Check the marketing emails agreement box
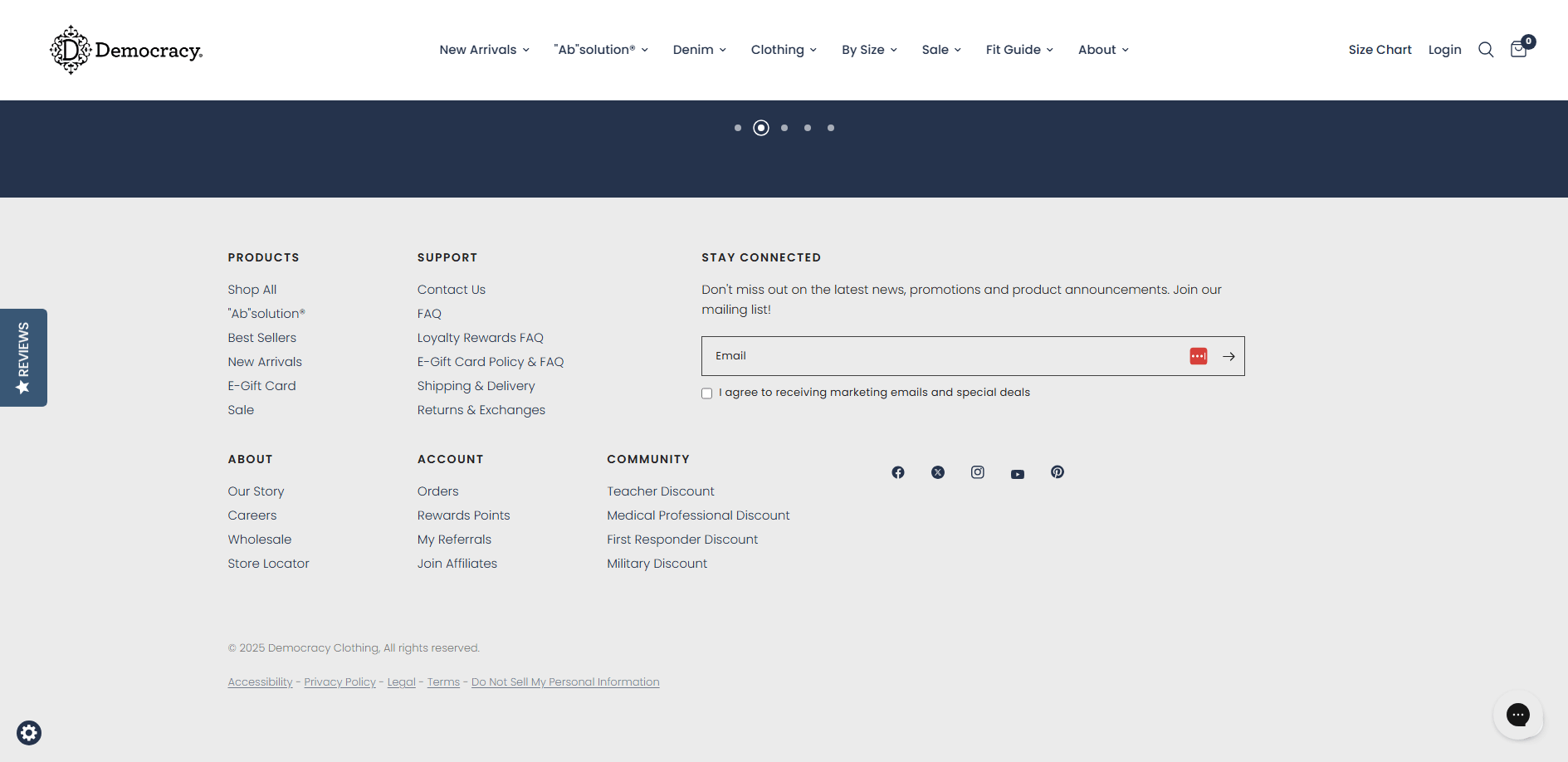1568x762 pixels. click(707, 393)
